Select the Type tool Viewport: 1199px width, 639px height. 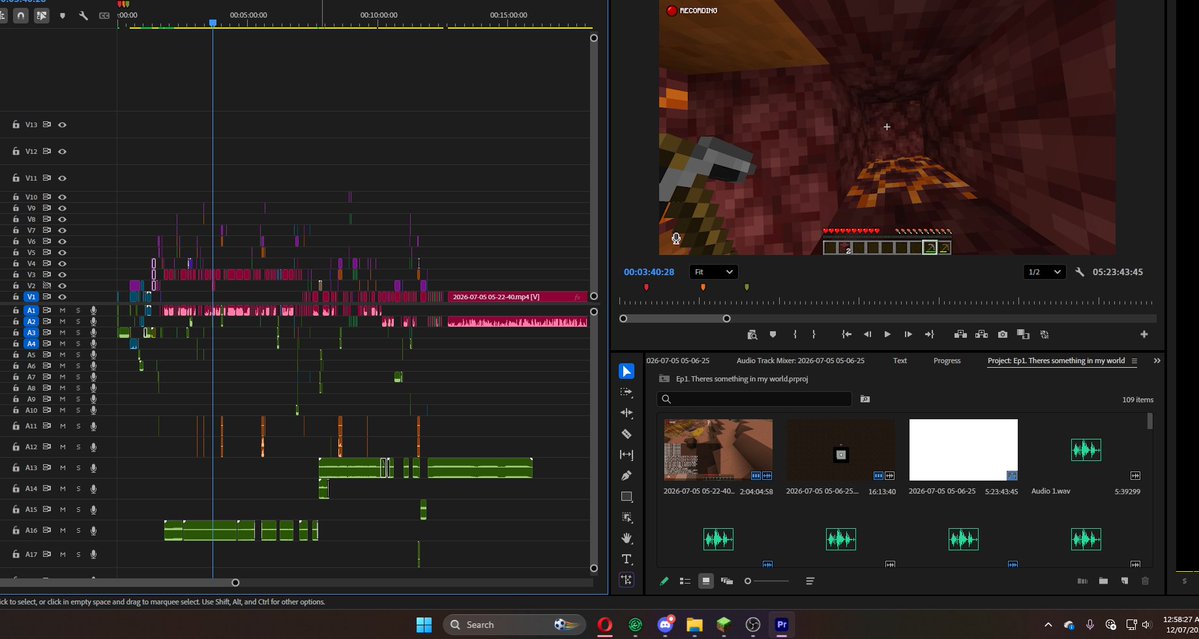[626, 559]
